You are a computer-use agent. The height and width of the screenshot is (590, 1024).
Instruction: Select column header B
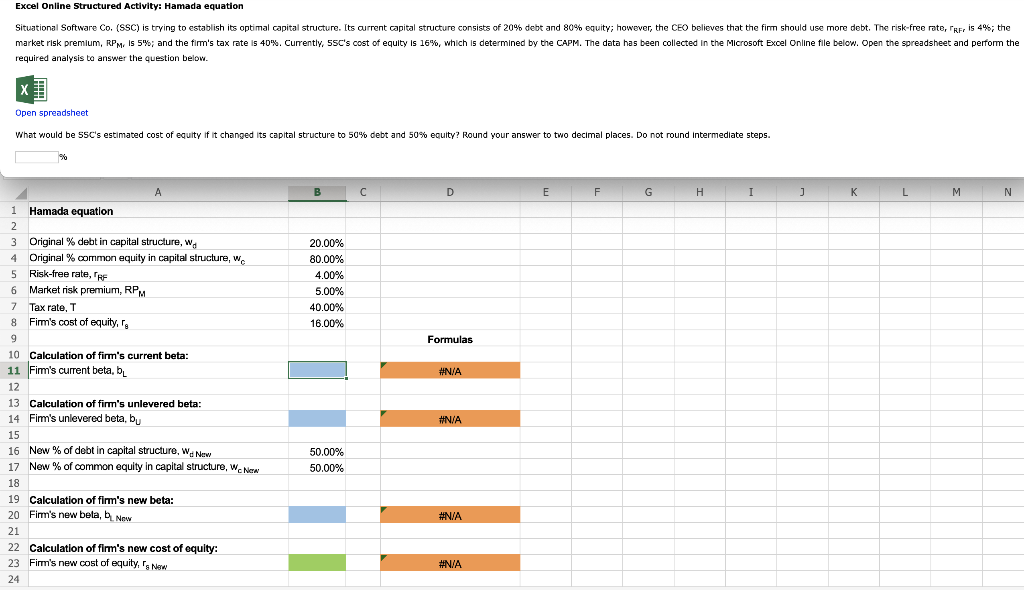[317, 192]
